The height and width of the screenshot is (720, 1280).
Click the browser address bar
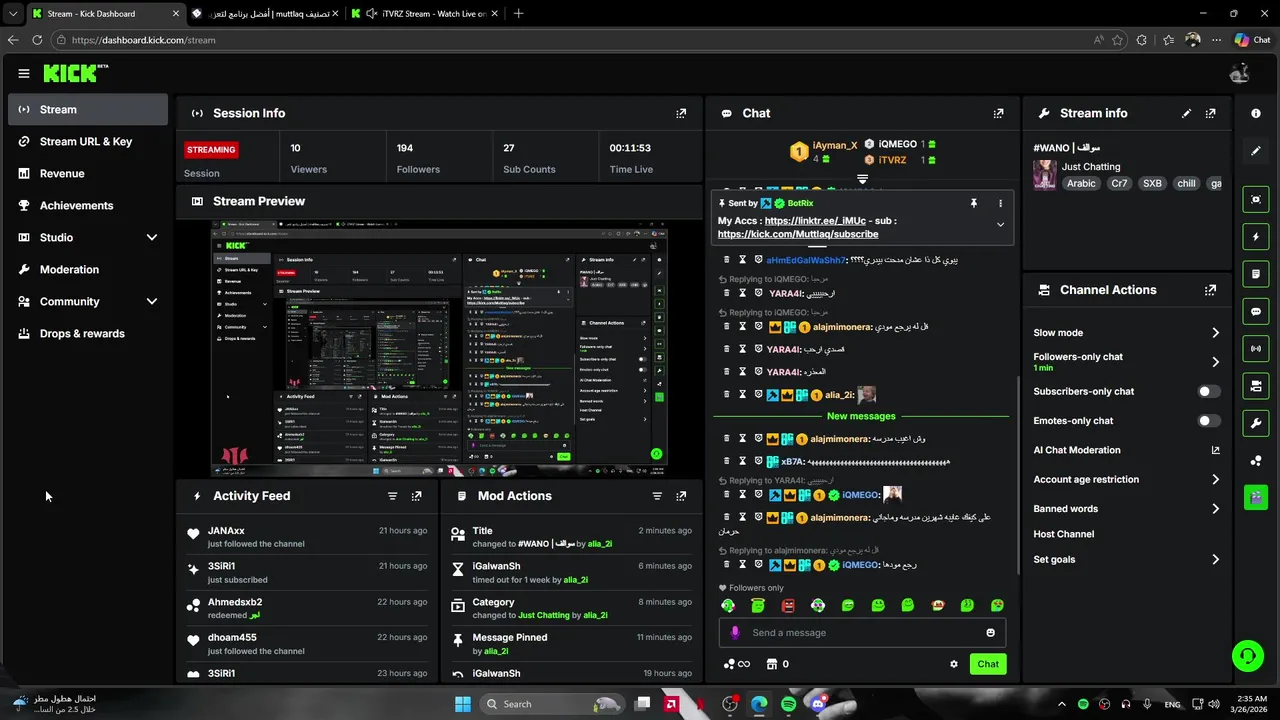[x=570, y=40]
